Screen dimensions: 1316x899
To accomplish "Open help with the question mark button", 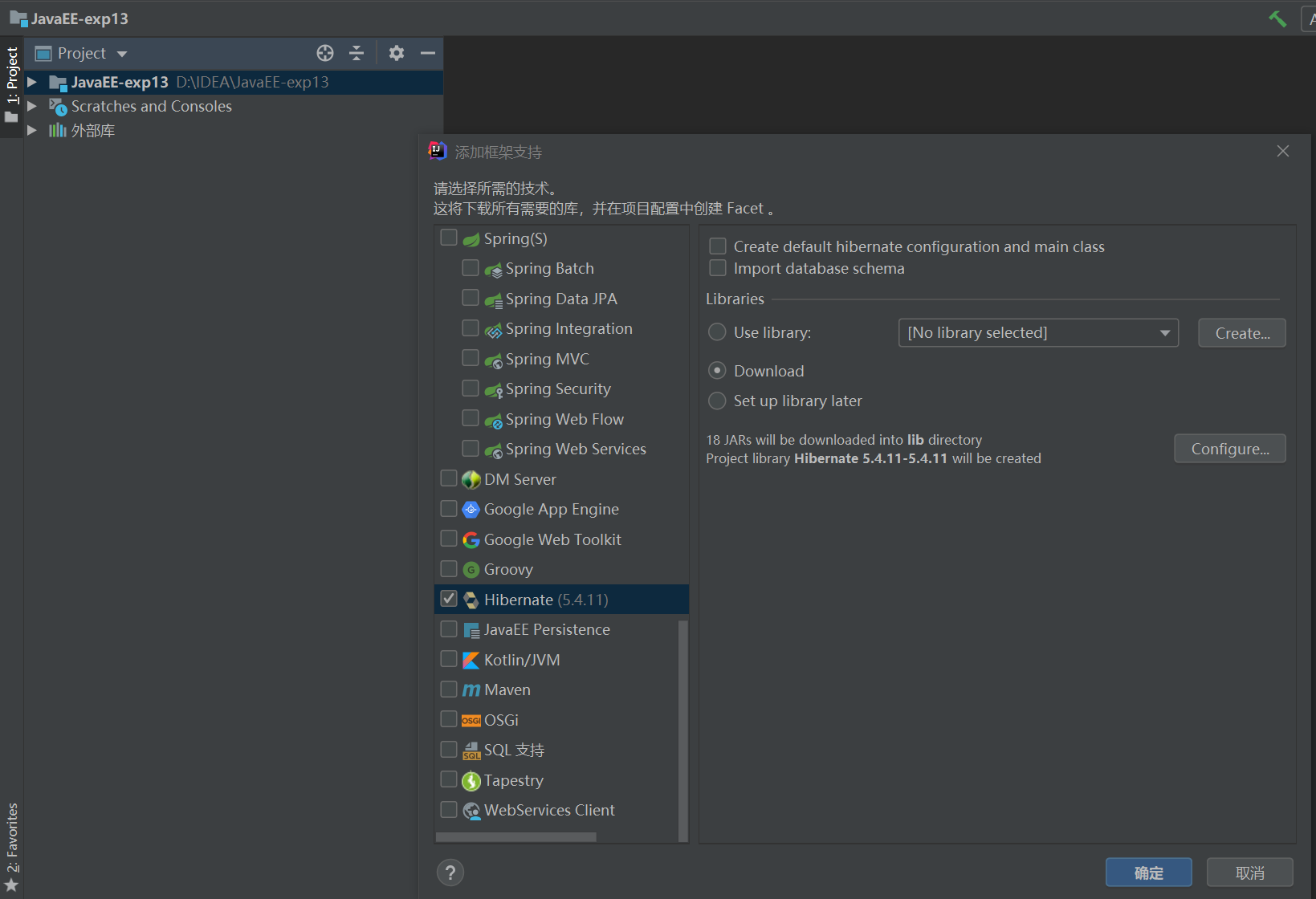I will pyautogui.click(x=450, y=873).
